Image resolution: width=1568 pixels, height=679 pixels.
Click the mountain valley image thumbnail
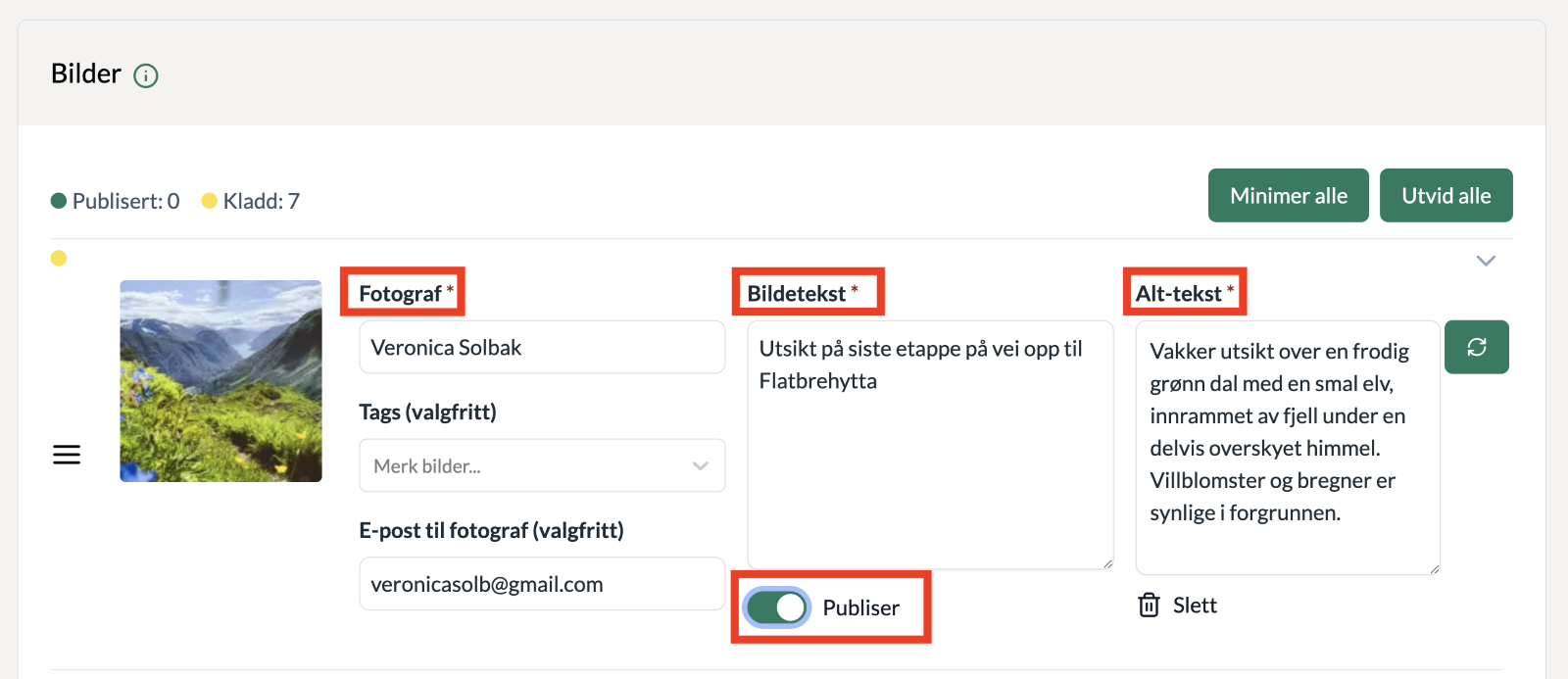click(x=221, y=381)
